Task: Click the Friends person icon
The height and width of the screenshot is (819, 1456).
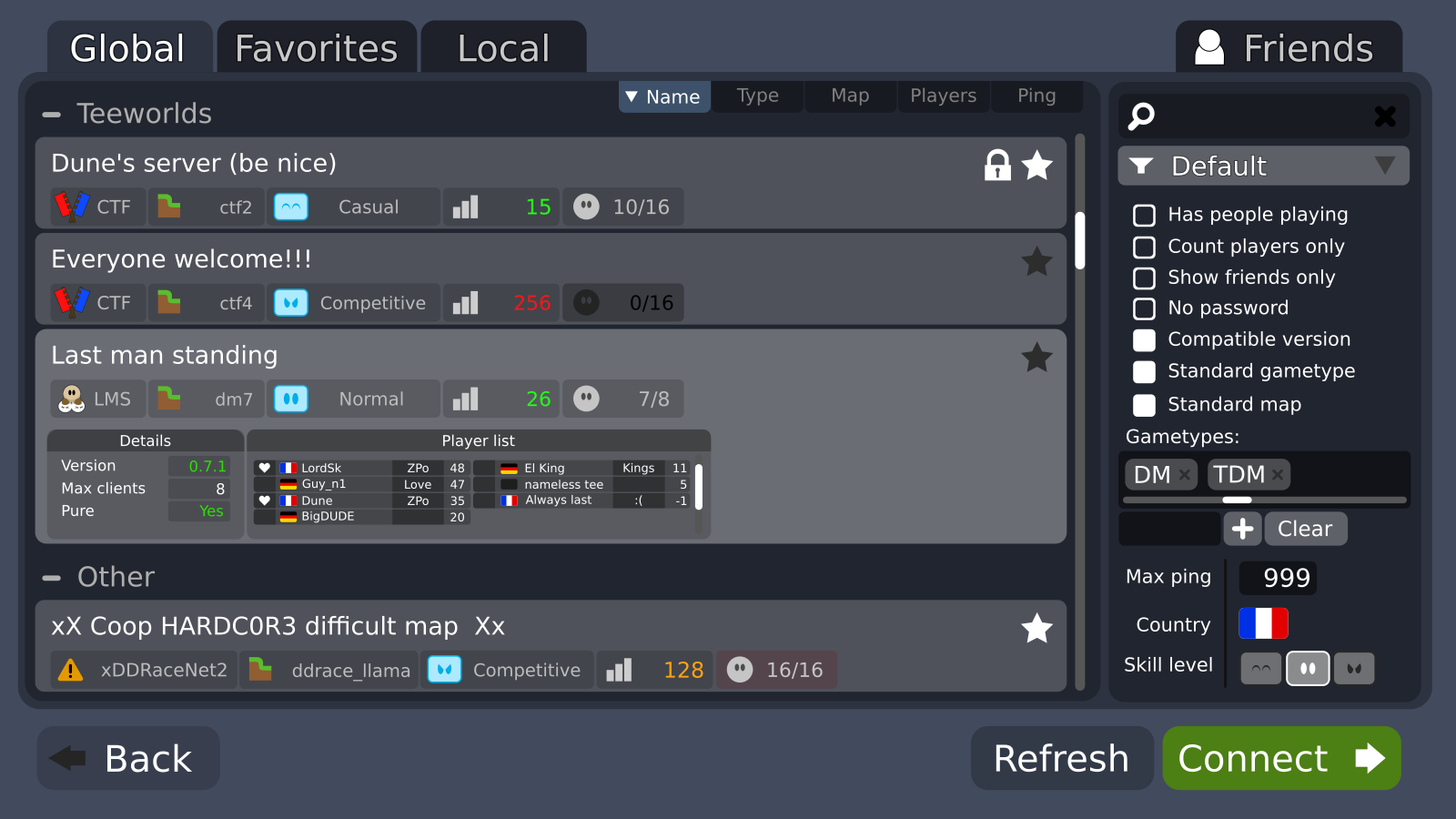Action: click(x=1209, y=47)
